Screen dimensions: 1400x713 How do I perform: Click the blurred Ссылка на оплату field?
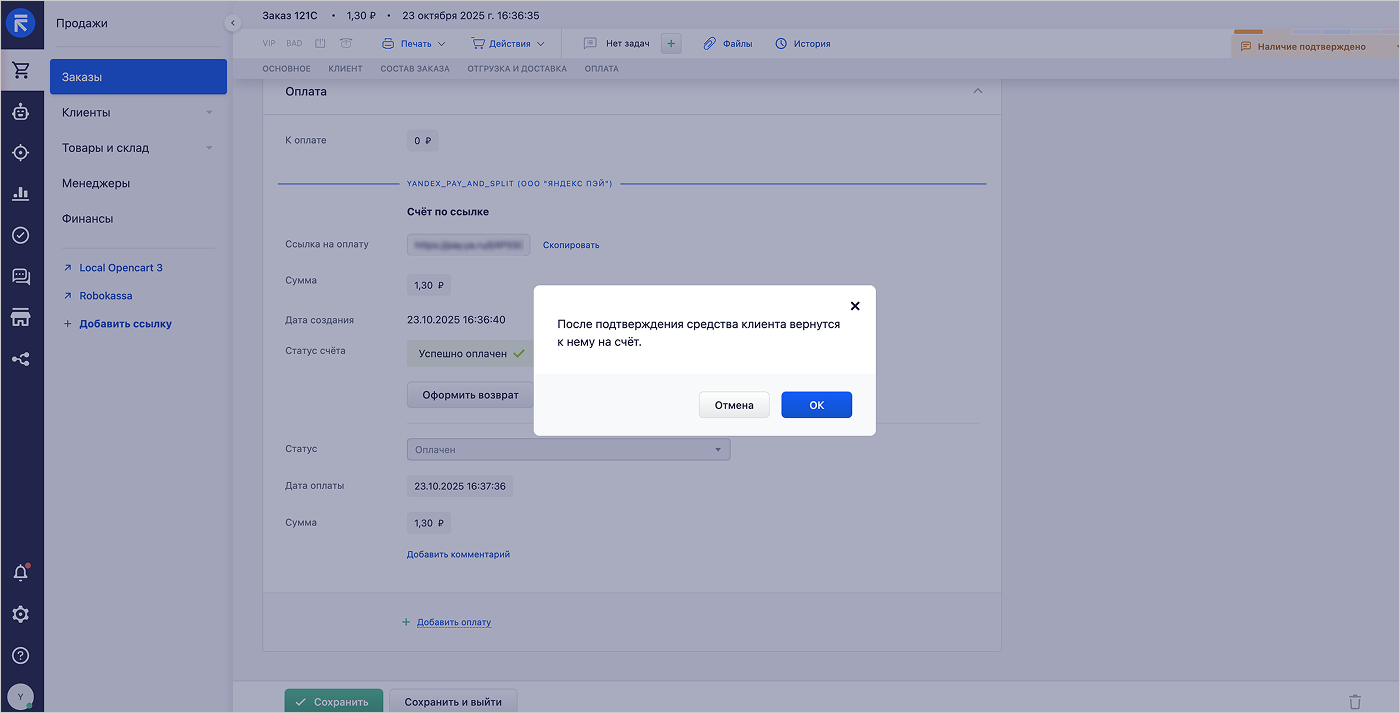click(x=468, y=245)
